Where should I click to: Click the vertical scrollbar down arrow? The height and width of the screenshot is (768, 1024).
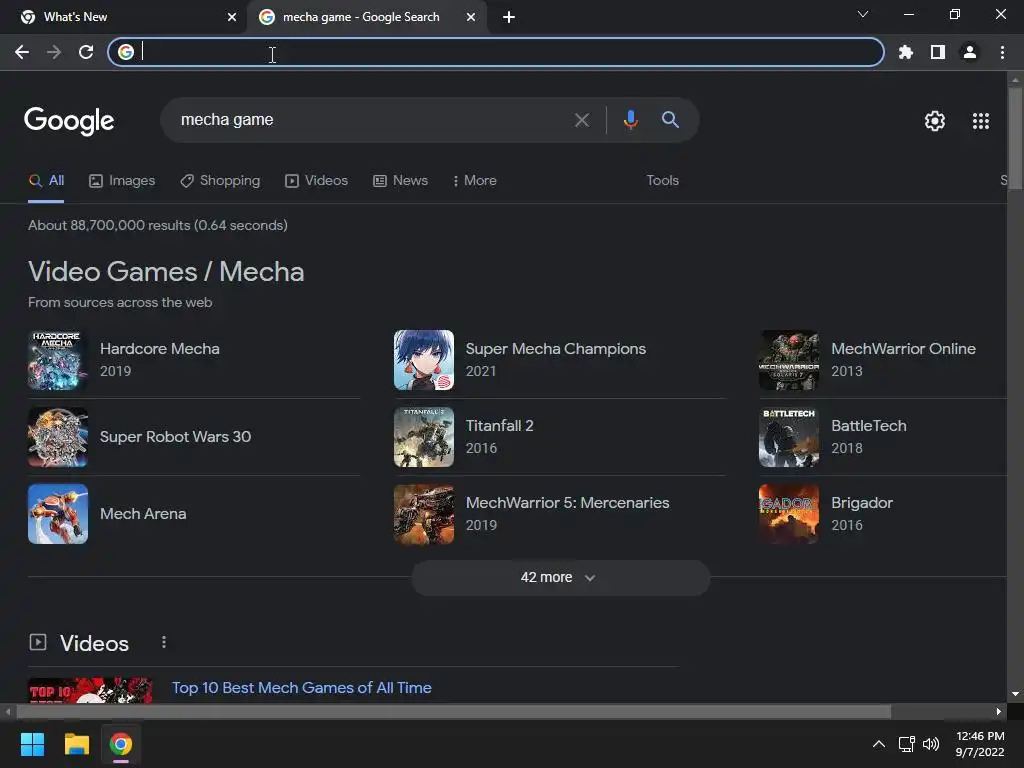(x=1015, y=694)
